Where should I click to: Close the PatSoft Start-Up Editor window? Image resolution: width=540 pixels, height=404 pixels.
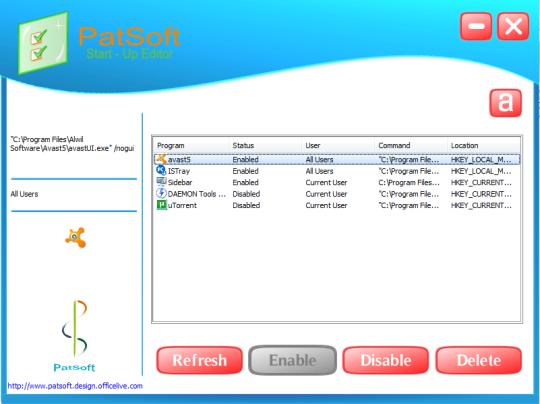click(513, 26)
